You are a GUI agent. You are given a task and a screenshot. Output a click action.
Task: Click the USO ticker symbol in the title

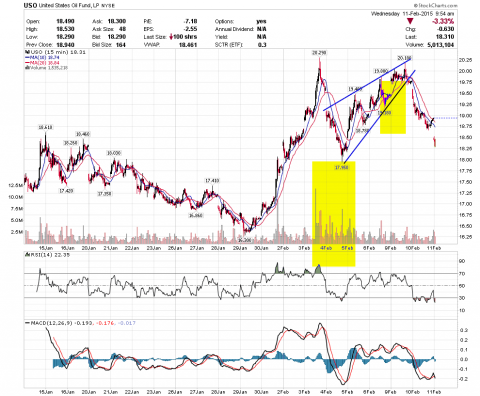31,5
